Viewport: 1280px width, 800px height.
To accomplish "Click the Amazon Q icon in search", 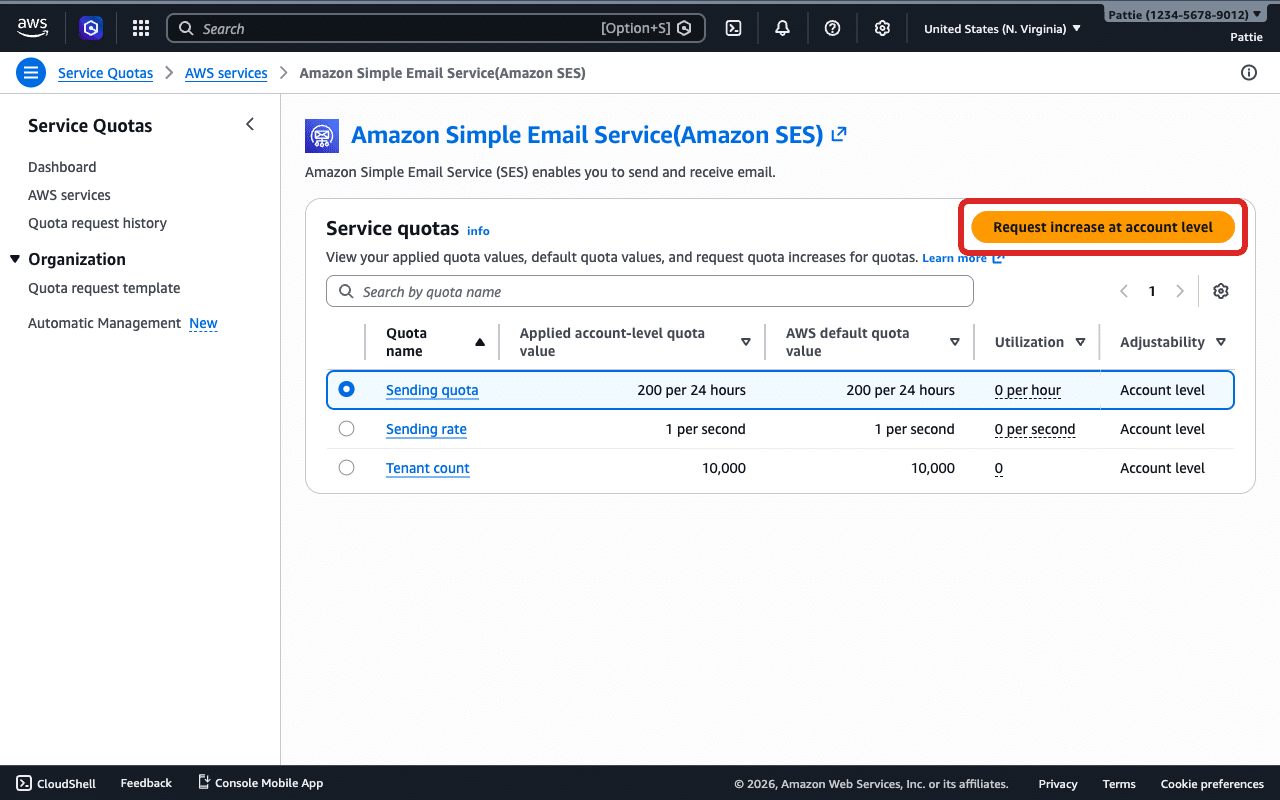I will click(684, 28).
